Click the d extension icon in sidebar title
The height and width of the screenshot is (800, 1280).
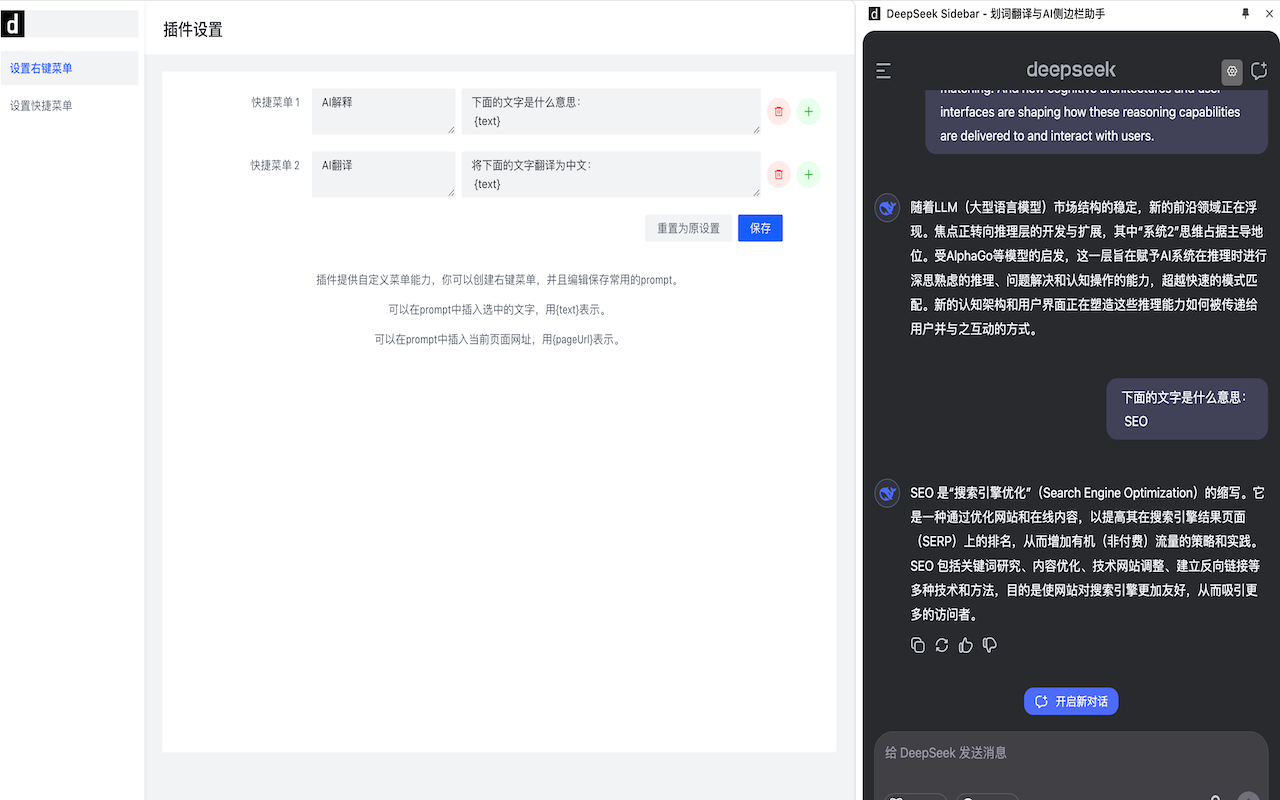[874, 14]
